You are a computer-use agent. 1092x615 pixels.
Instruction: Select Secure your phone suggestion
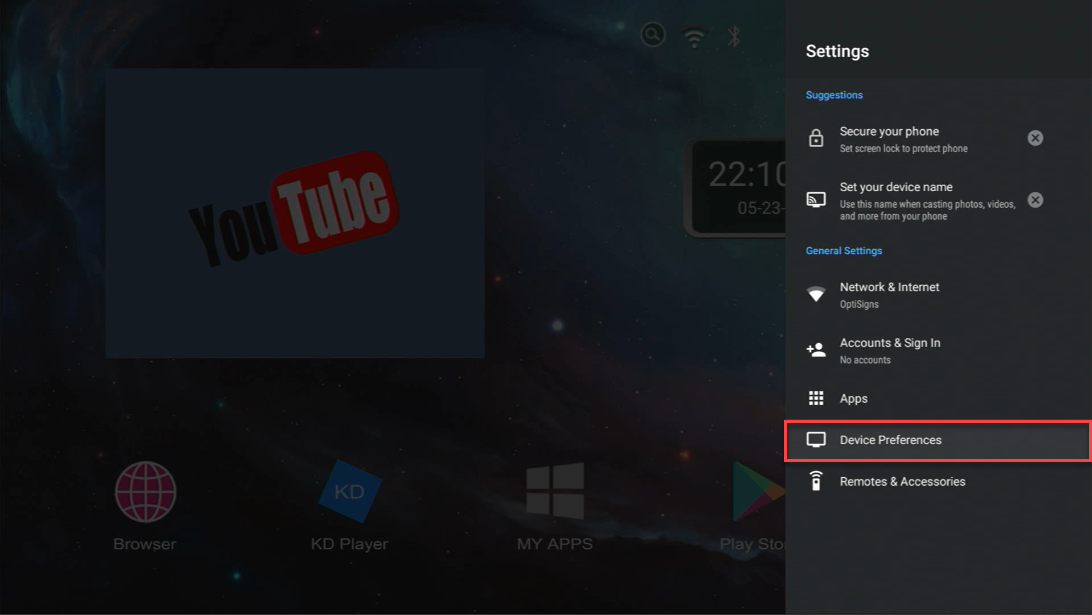(x=938, y=139)
